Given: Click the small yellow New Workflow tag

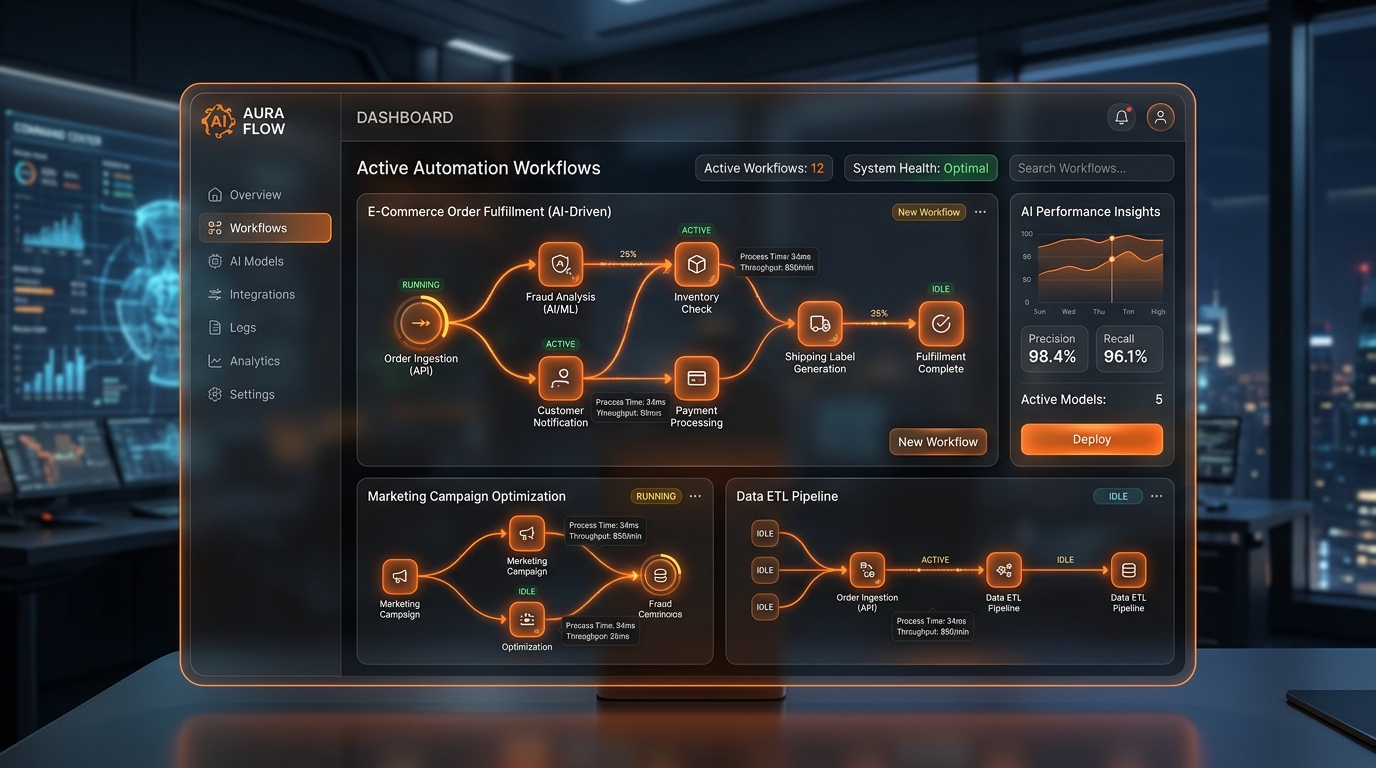Looking at the screenshot, I should click(x=929, y=212).
